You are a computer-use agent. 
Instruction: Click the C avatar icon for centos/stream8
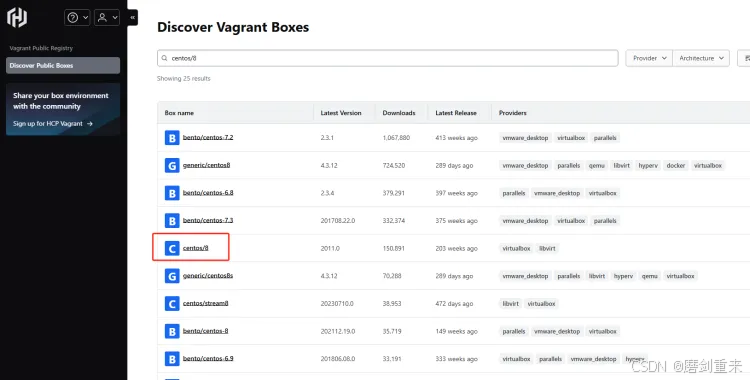click(172, 303)
